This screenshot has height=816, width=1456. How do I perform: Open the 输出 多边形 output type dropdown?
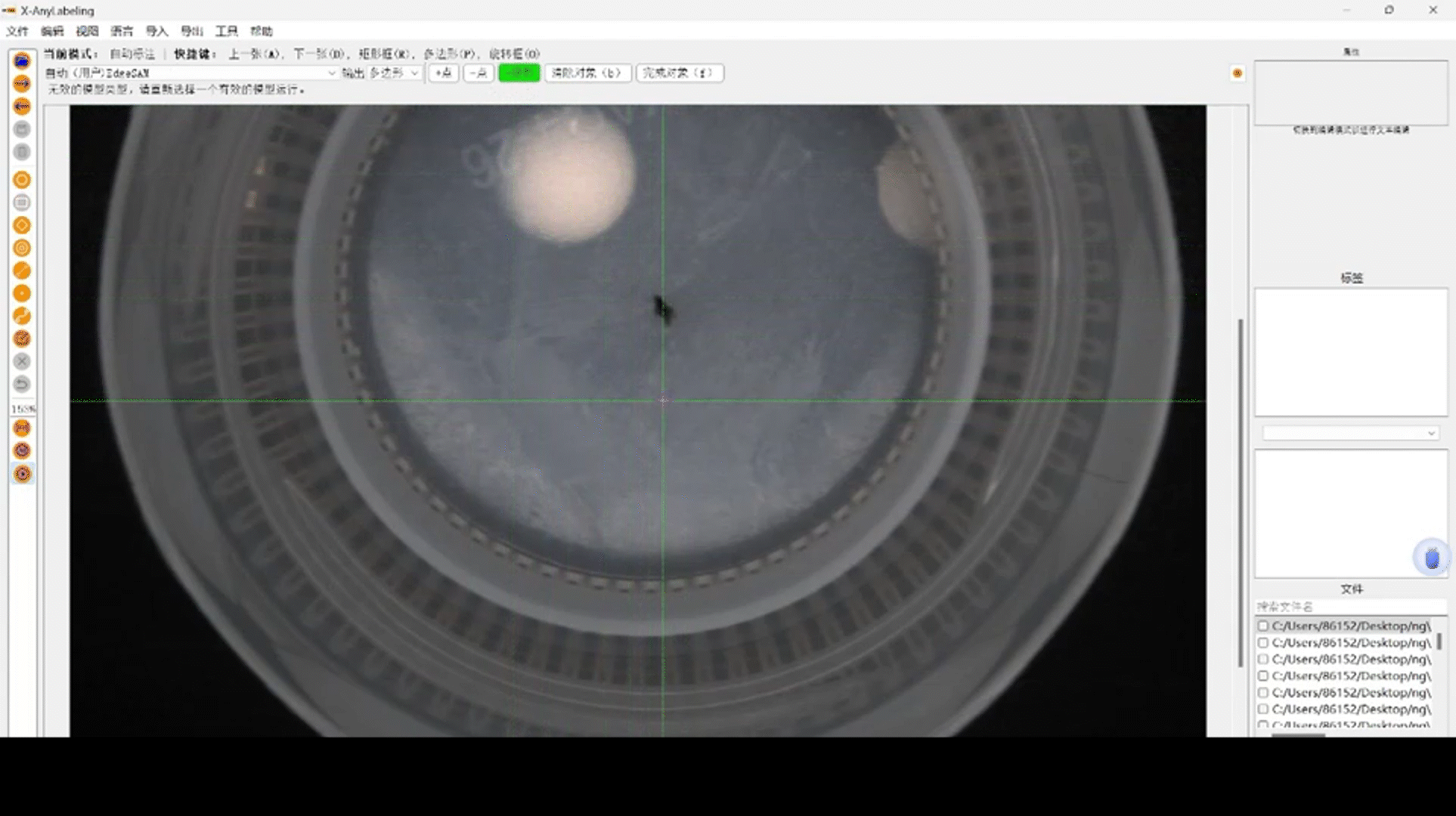click(x=395, y=73)
